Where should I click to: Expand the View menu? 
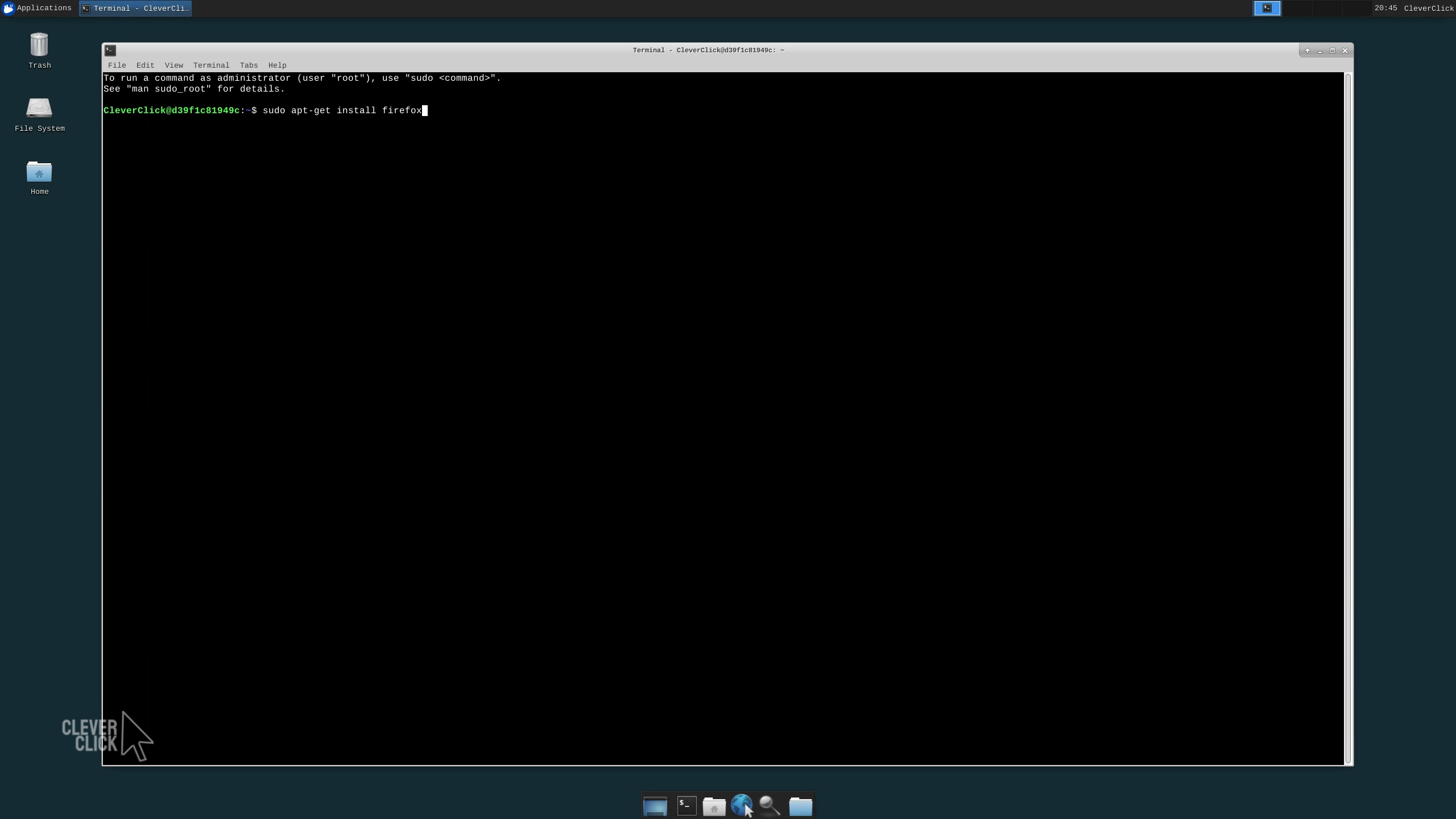point(173,65)
